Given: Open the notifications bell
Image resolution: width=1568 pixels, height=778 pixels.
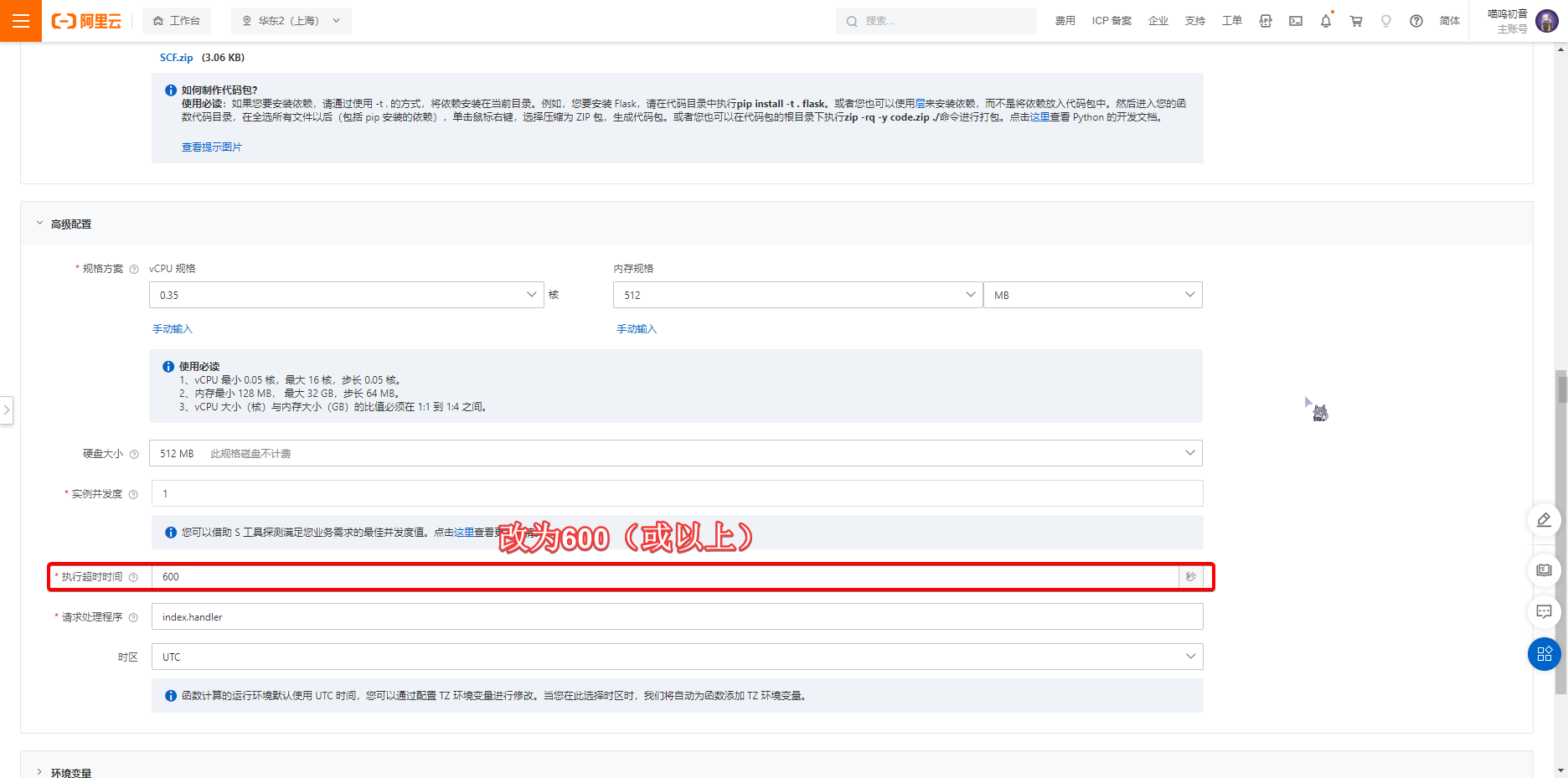Looking at the screenshot, I should pos(1325,21).
